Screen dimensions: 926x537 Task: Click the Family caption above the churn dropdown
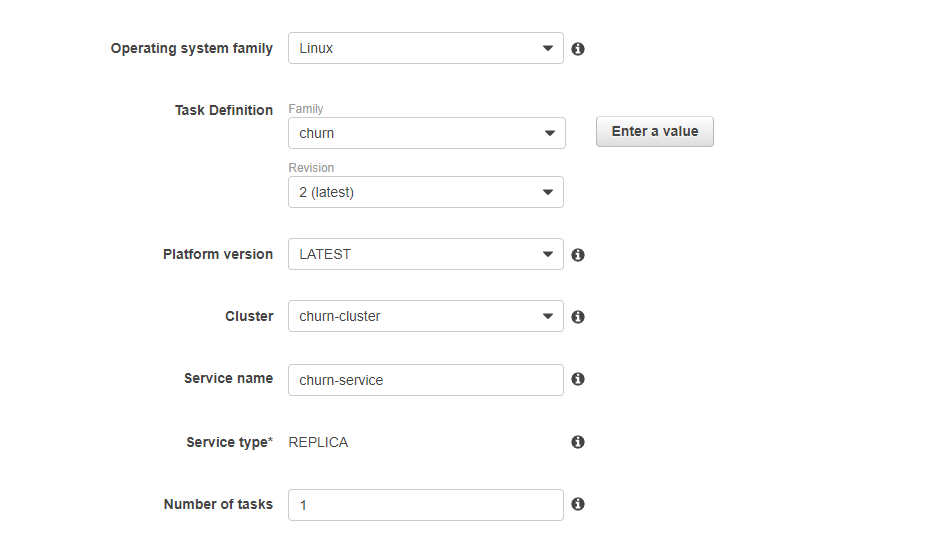[x=306, y=109]
